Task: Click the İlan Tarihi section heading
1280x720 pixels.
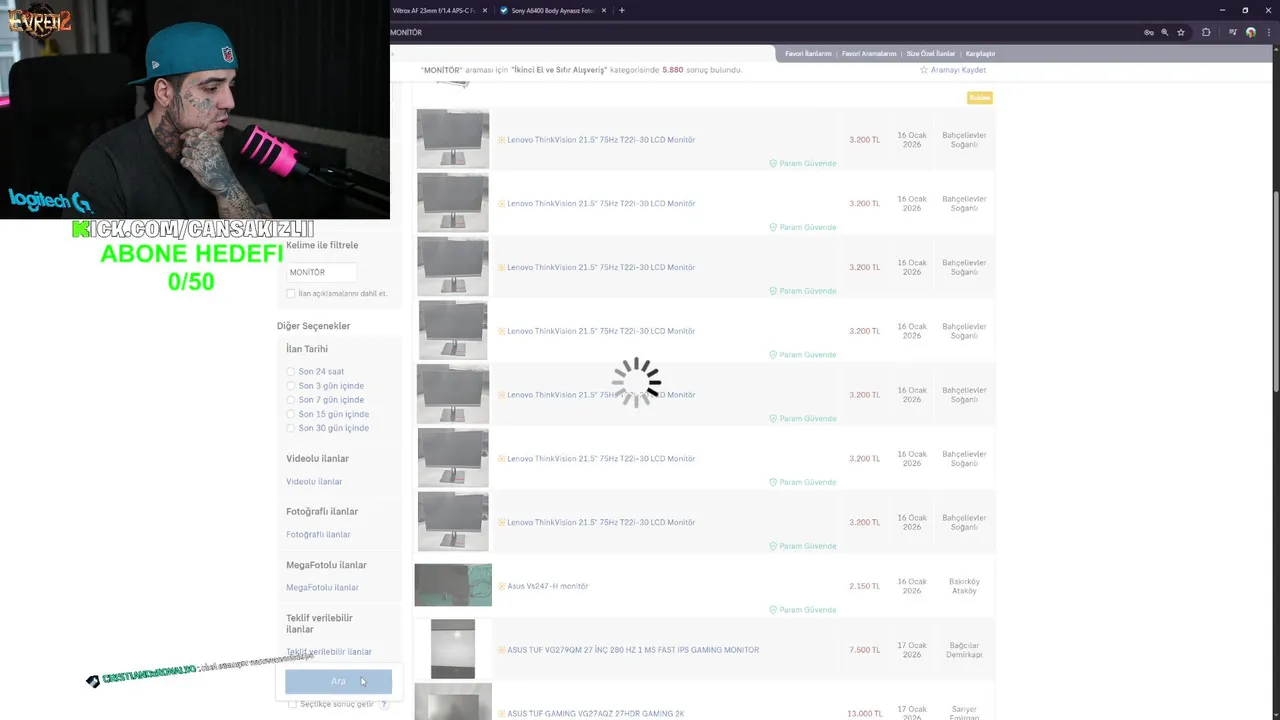Action: click(307, 349)
